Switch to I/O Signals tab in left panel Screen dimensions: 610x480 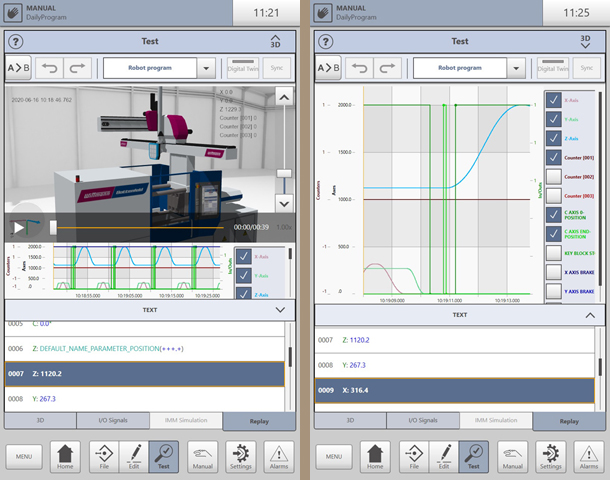(x=113, y=420)
